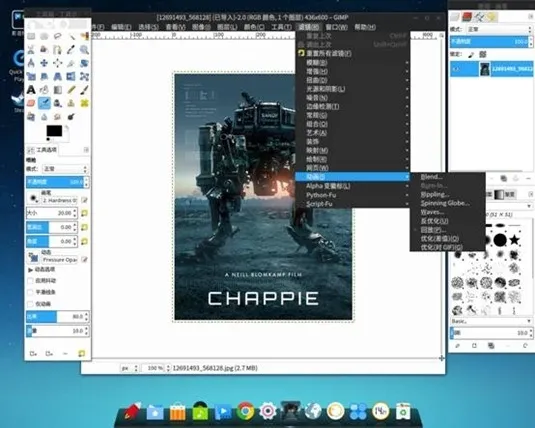Open the Alpha to Logo submenu
Viewport: 535px width, 428px height.
coord(352,186)
